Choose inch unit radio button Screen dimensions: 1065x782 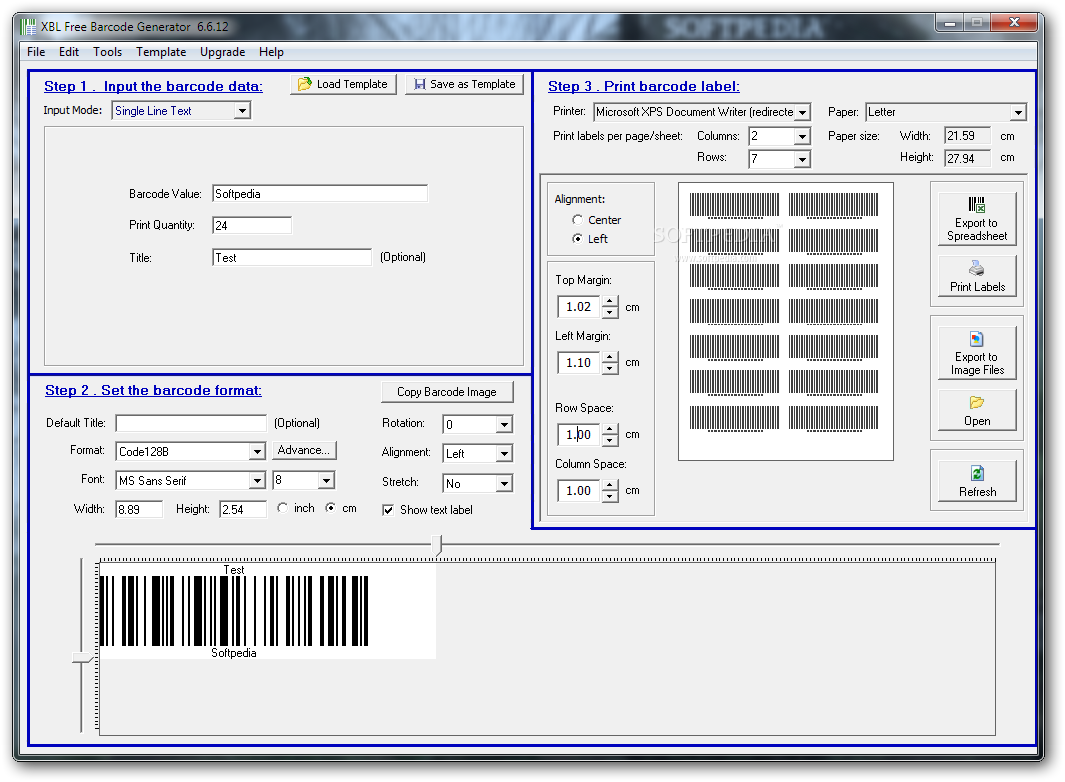283,508
